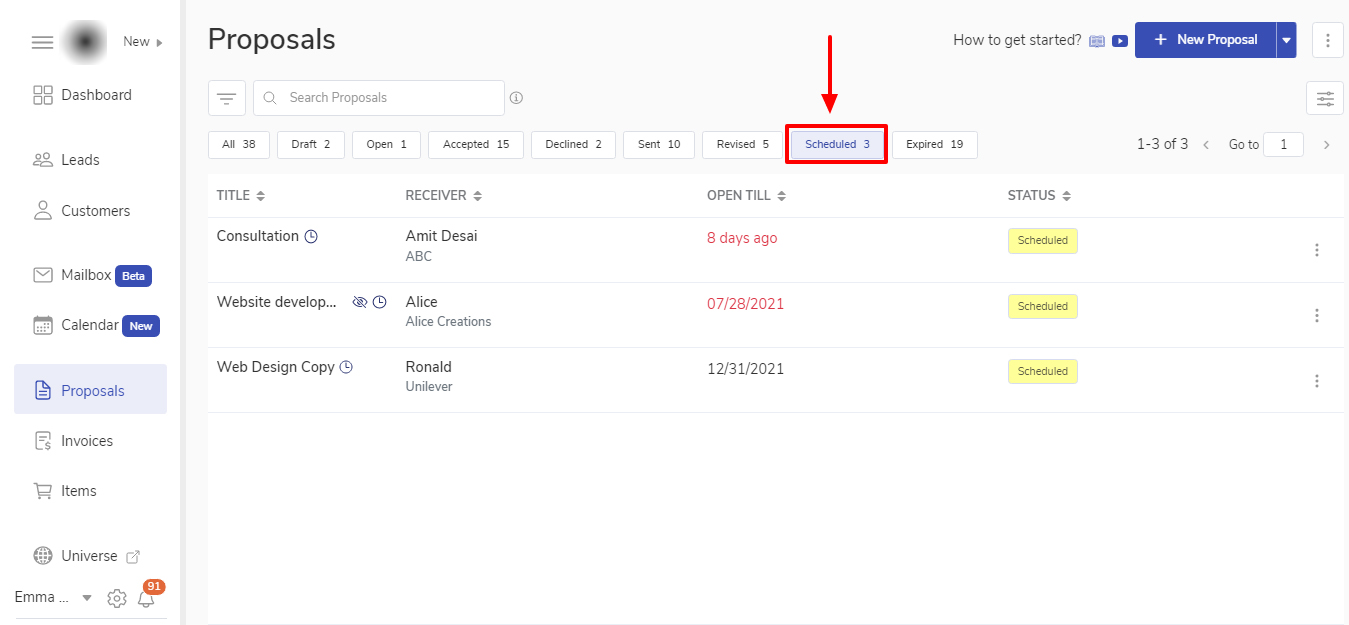Select the Expired 19 filter tab

click(934, 145)
